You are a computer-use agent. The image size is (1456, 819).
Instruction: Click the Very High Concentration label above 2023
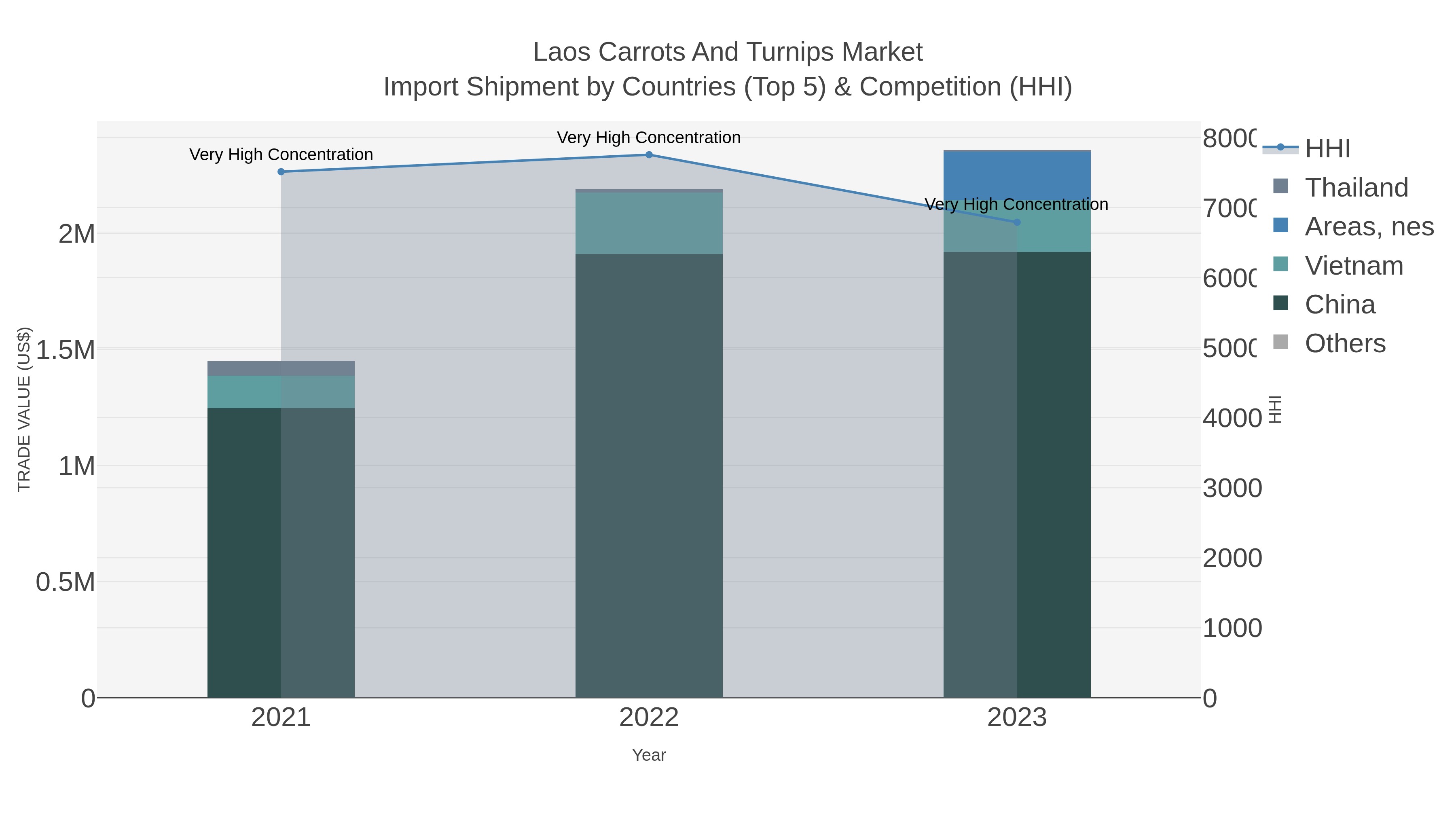click(x=1016, y=204)
